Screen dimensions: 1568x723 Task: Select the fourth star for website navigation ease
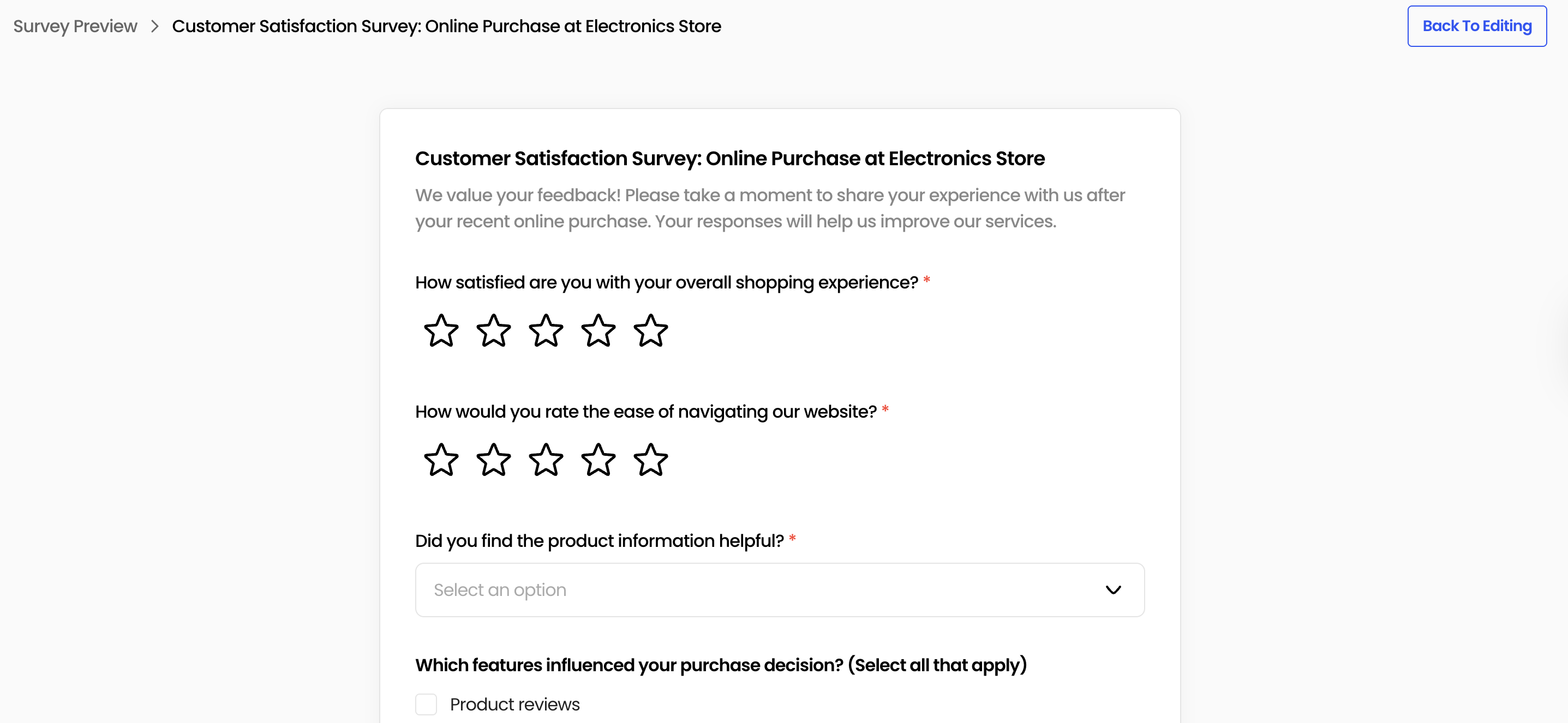coord(599,460)
